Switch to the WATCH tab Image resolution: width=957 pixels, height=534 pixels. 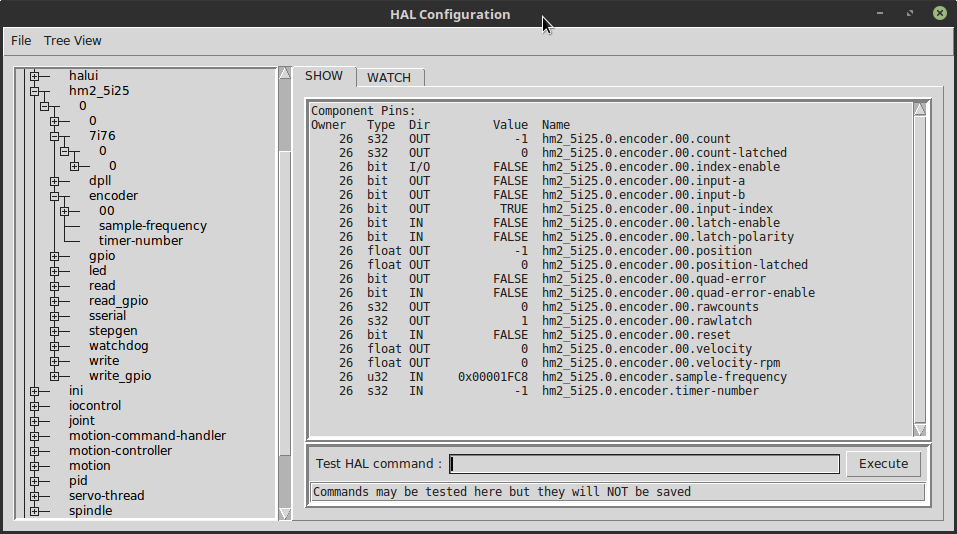[389, 78]
